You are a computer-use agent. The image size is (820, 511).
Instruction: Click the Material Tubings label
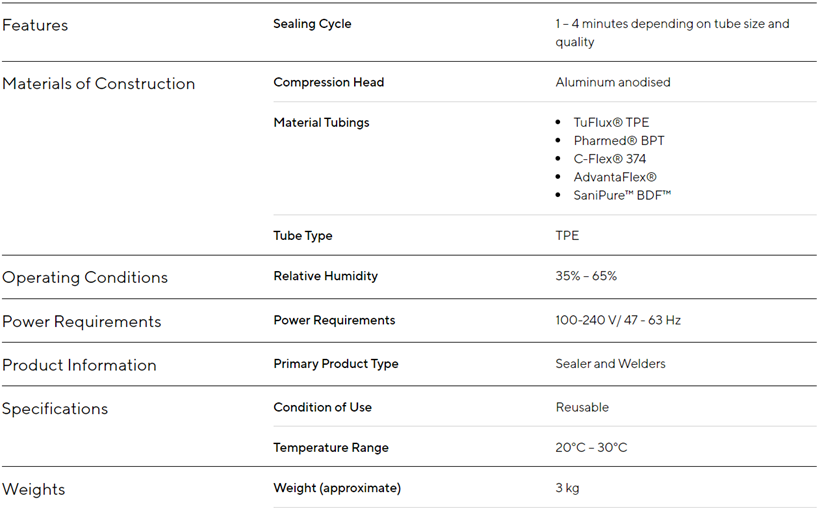321,123
